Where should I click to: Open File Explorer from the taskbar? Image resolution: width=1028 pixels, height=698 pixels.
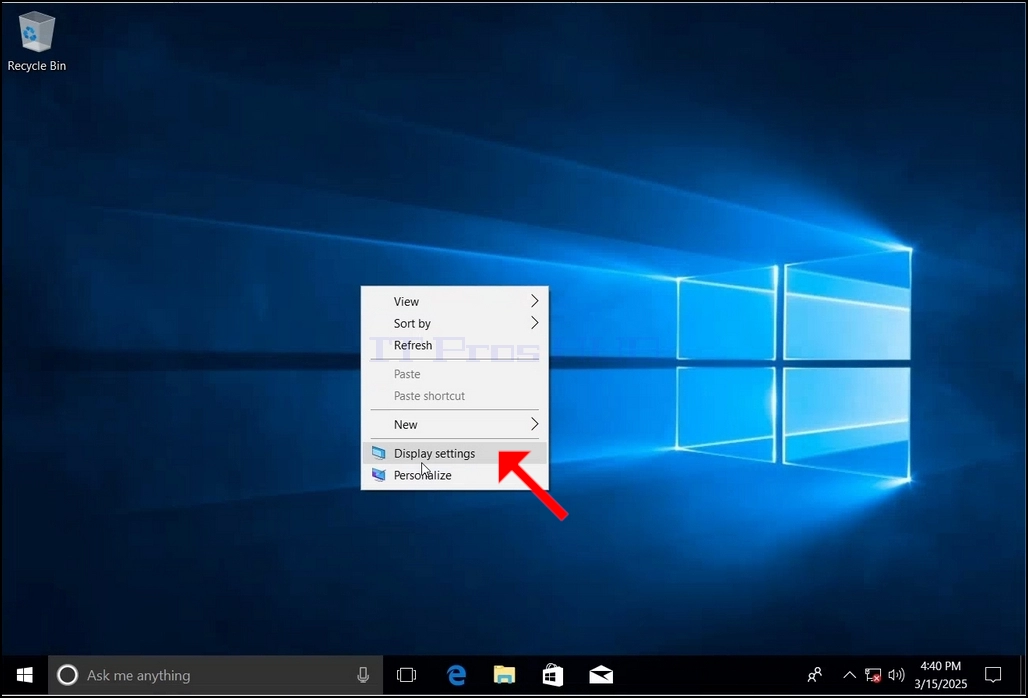(x=504, y=675)
